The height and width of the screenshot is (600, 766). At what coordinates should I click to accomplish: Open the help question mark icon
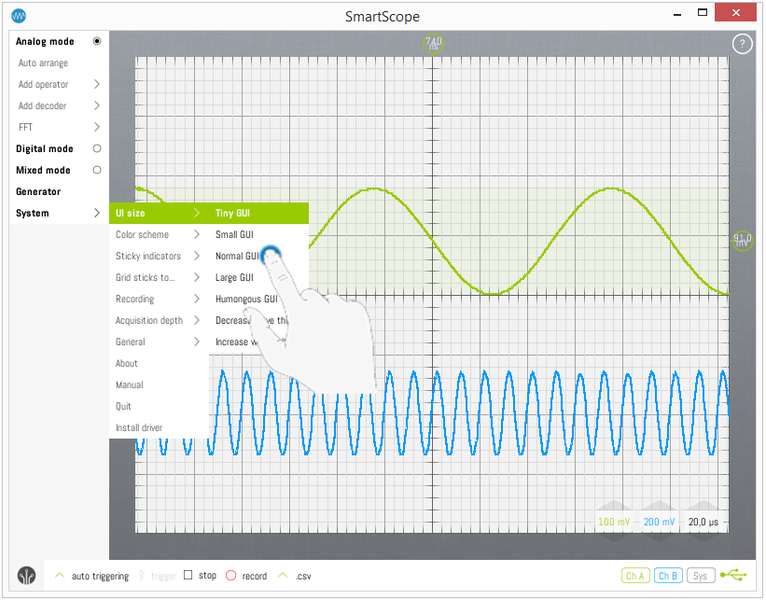(x=742, y=44)
